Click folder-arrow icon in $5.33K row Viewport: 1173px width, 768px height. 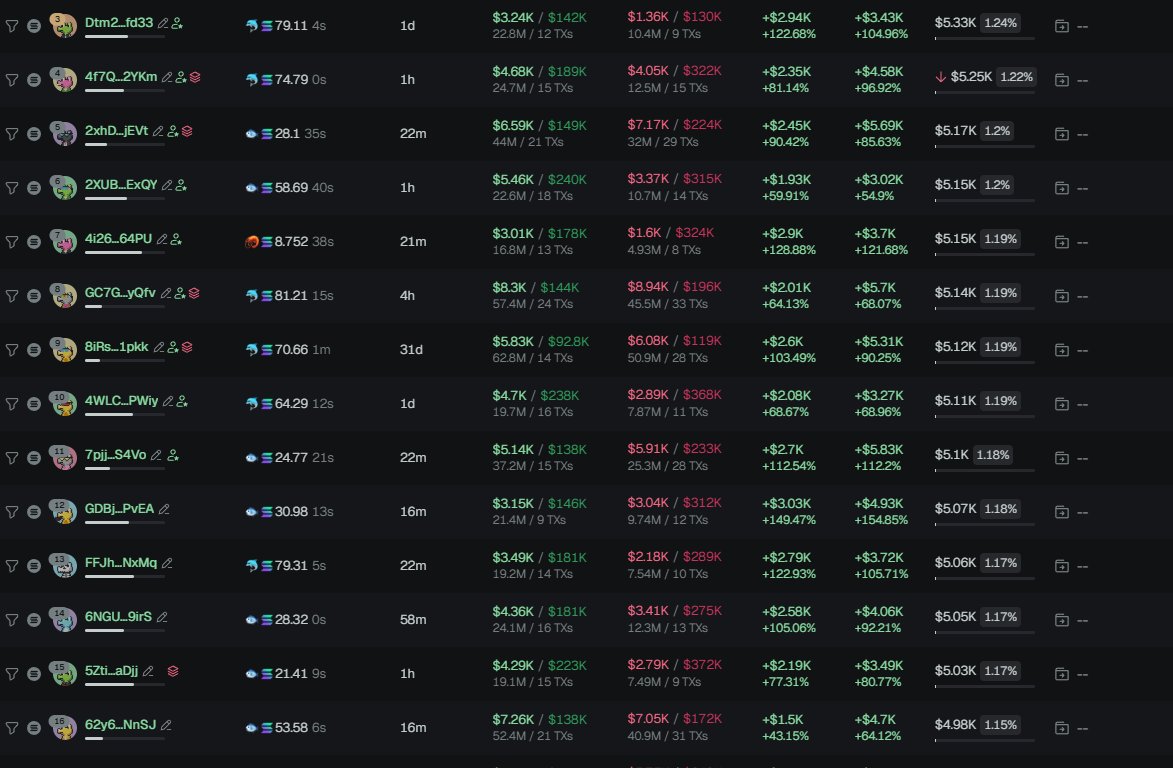1062,26
